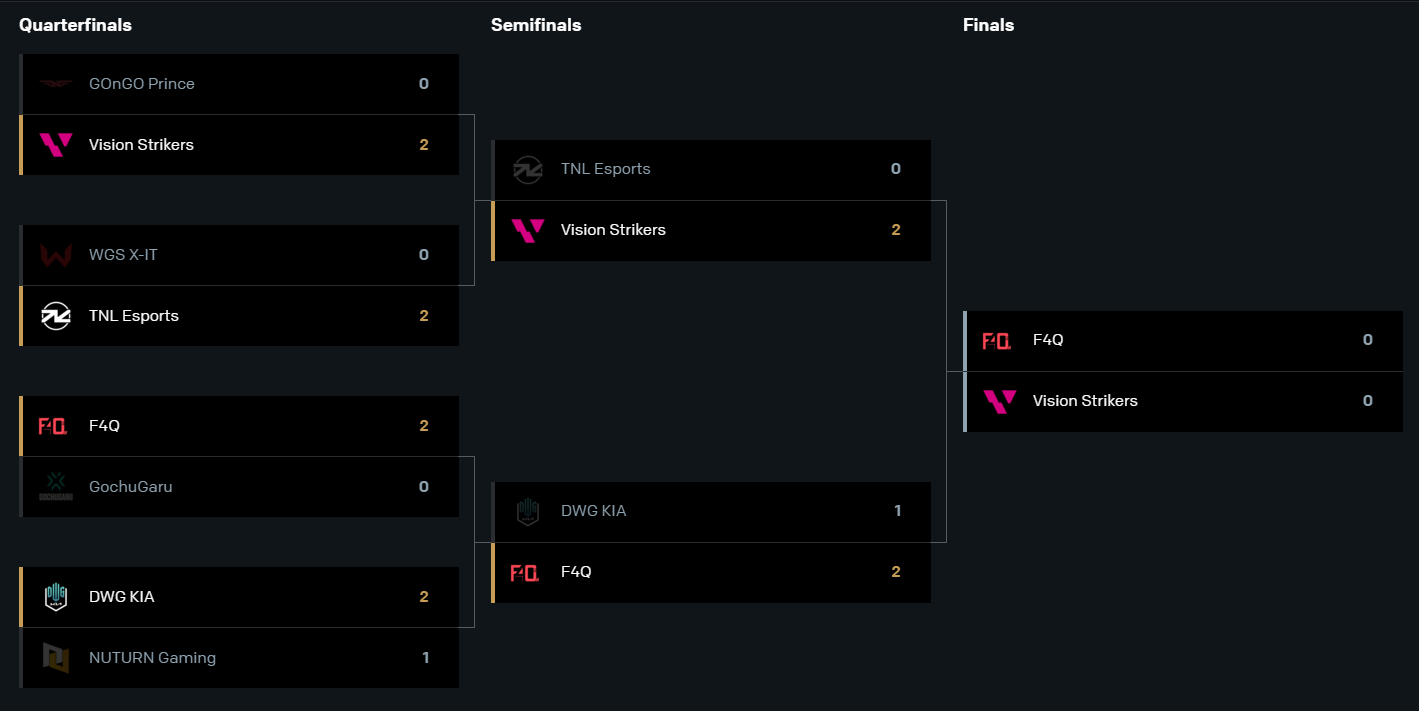
Task: Click the Semifinals round heading
Action: click(536, 25)
